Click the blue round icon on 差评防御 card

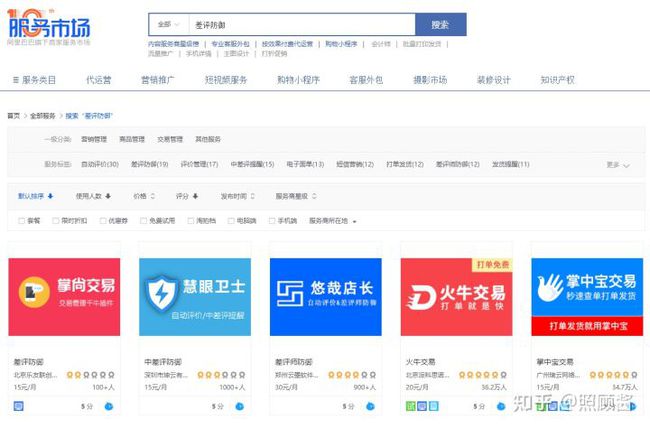click(x=109, y=406)
